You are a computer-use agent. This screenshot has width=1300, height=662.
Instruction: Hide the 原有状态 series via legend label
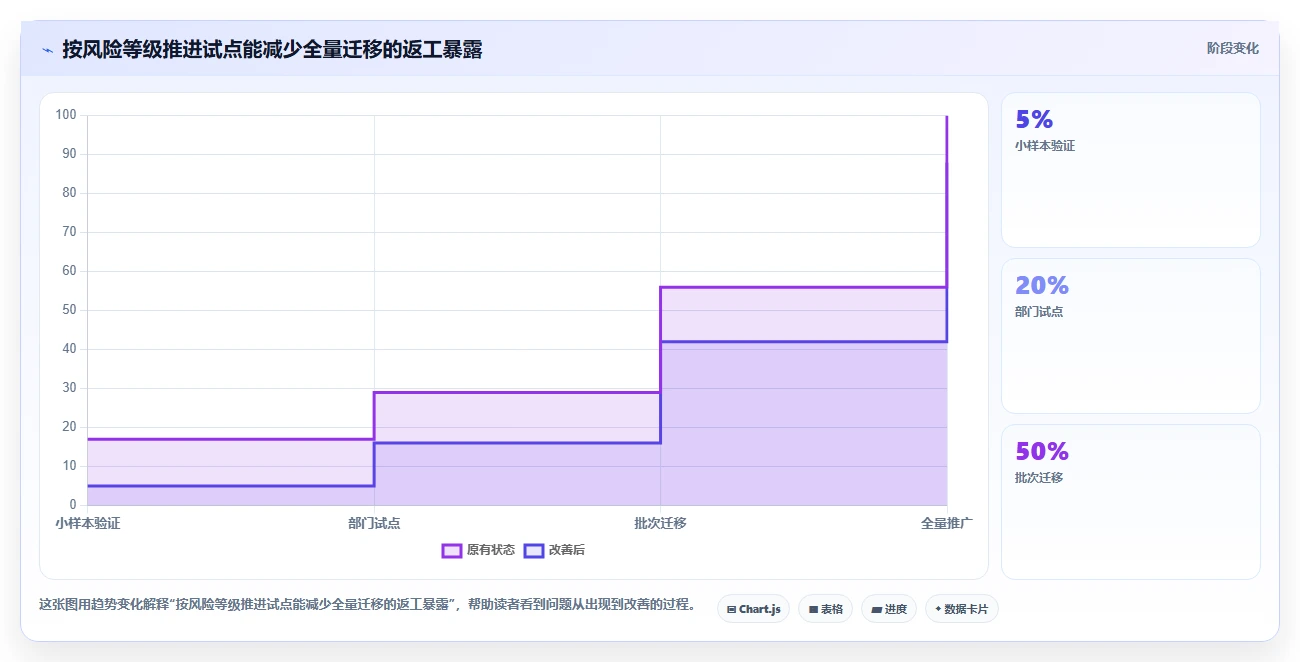pyautogui.click(x=491, y=551)
